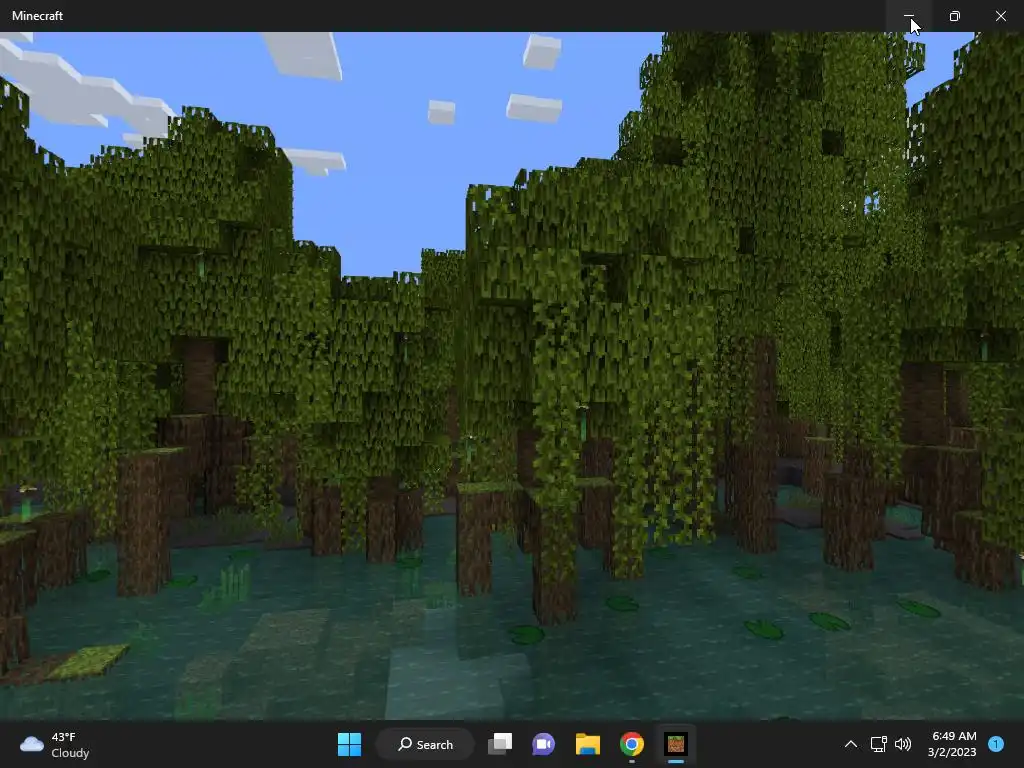Minimize the Minecraft window
This screenshot has width=1024, height=768.
coord(908,16)
